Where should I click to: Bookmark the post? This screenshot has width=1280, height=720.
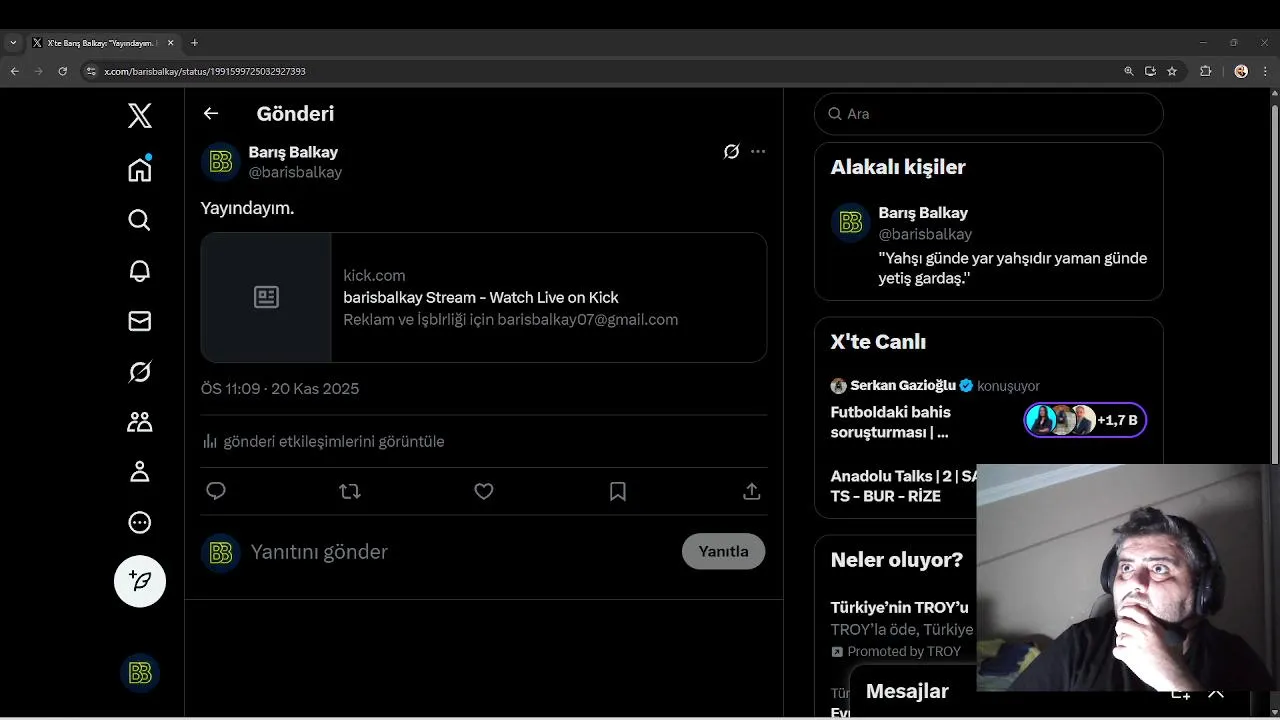click(618, 491)
